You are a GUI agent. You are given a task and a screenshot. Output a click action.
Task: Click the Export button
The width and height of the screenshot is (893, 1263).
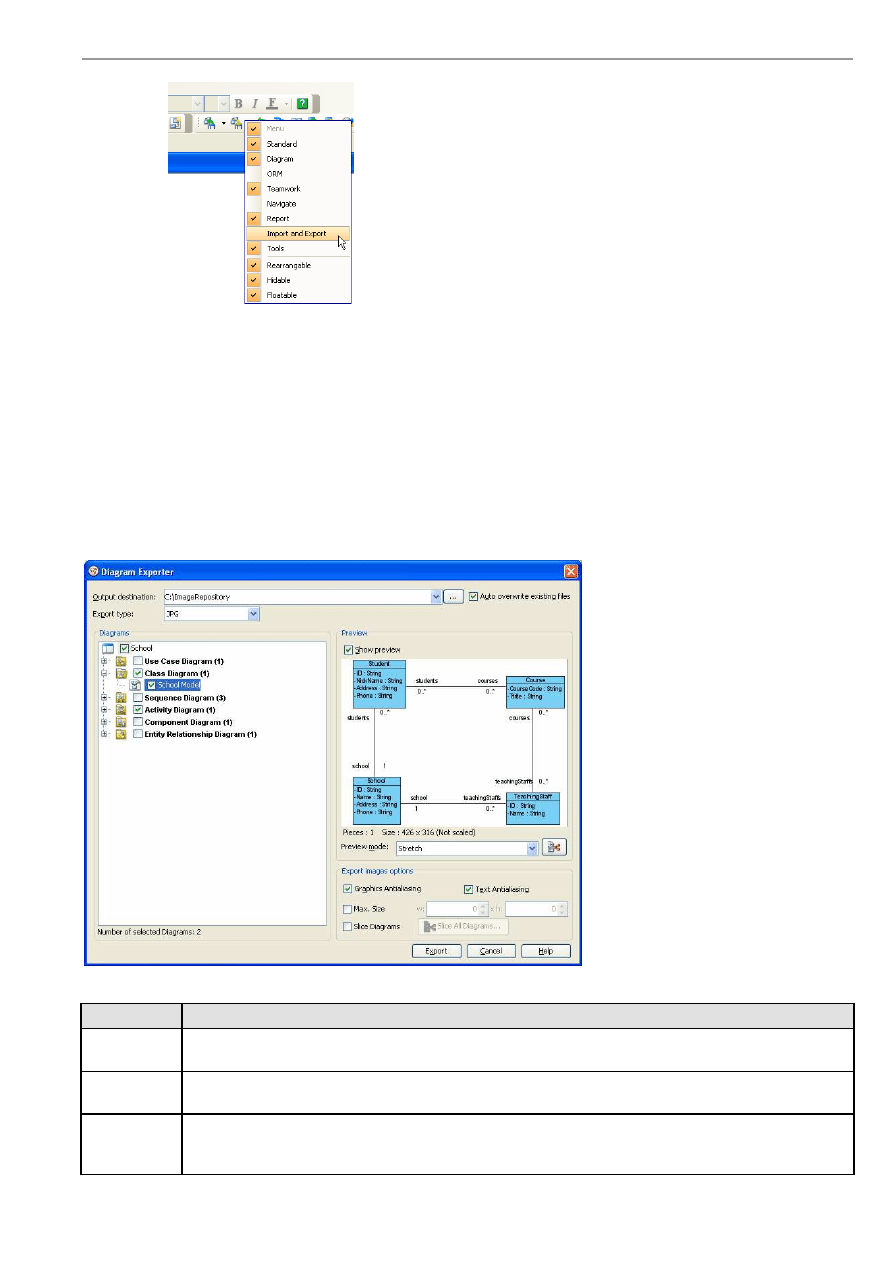437,951
